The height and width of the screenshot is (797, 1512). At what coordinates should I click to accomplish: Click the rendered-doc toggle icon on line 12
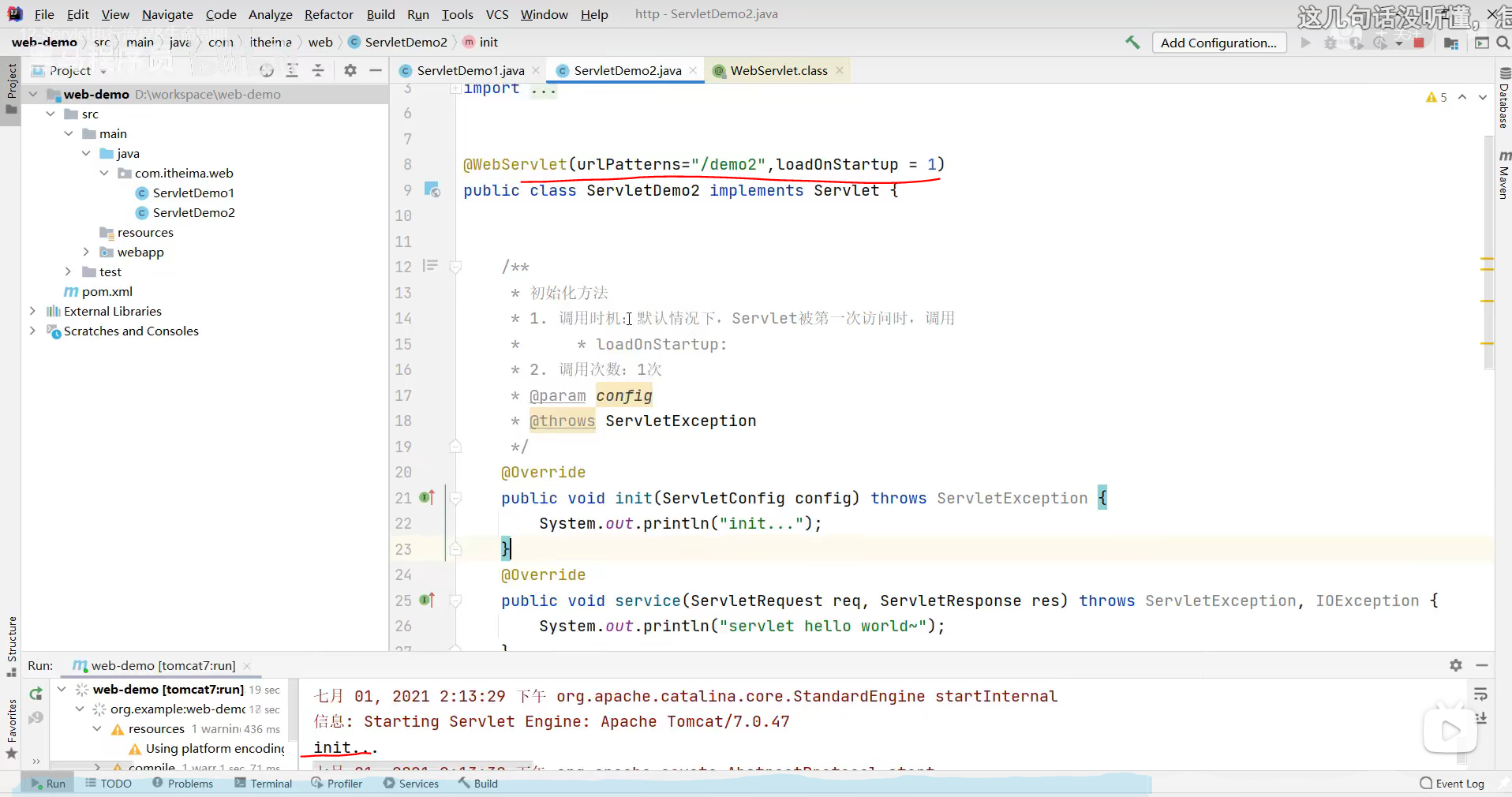pos(430,266)
